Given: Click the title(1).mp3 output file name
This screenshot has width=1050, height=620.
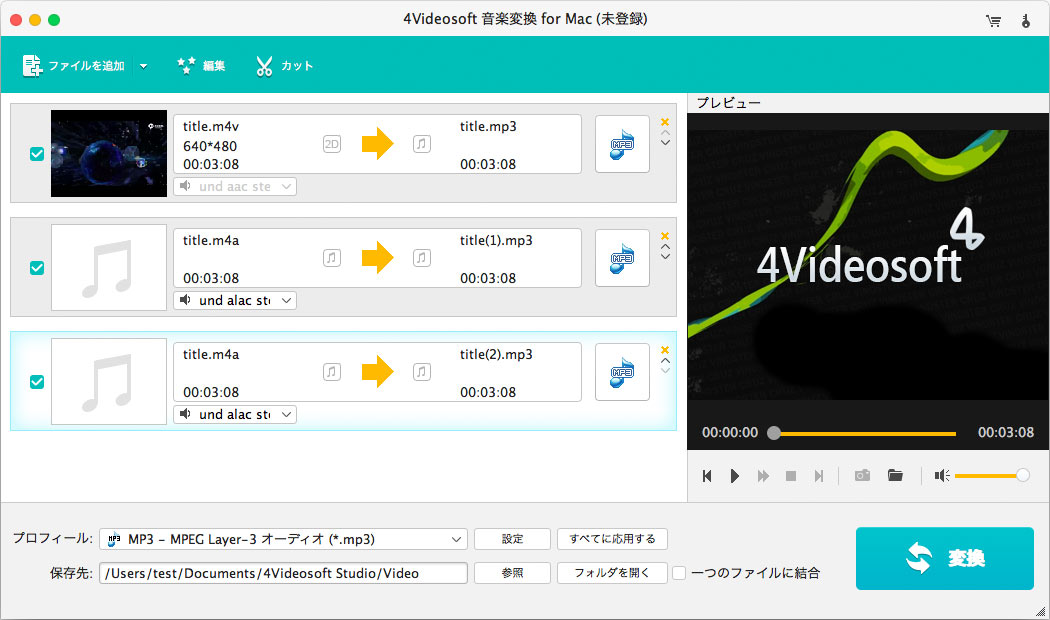Looking at the screenshot, I should [496, 240].
